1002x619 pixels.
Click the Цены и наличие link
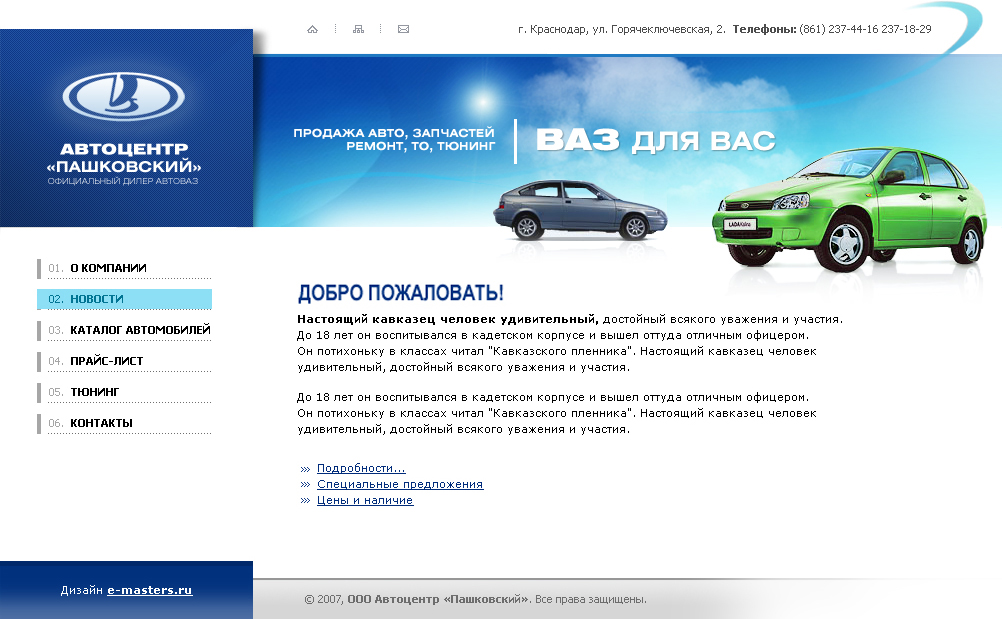point(365,500)
